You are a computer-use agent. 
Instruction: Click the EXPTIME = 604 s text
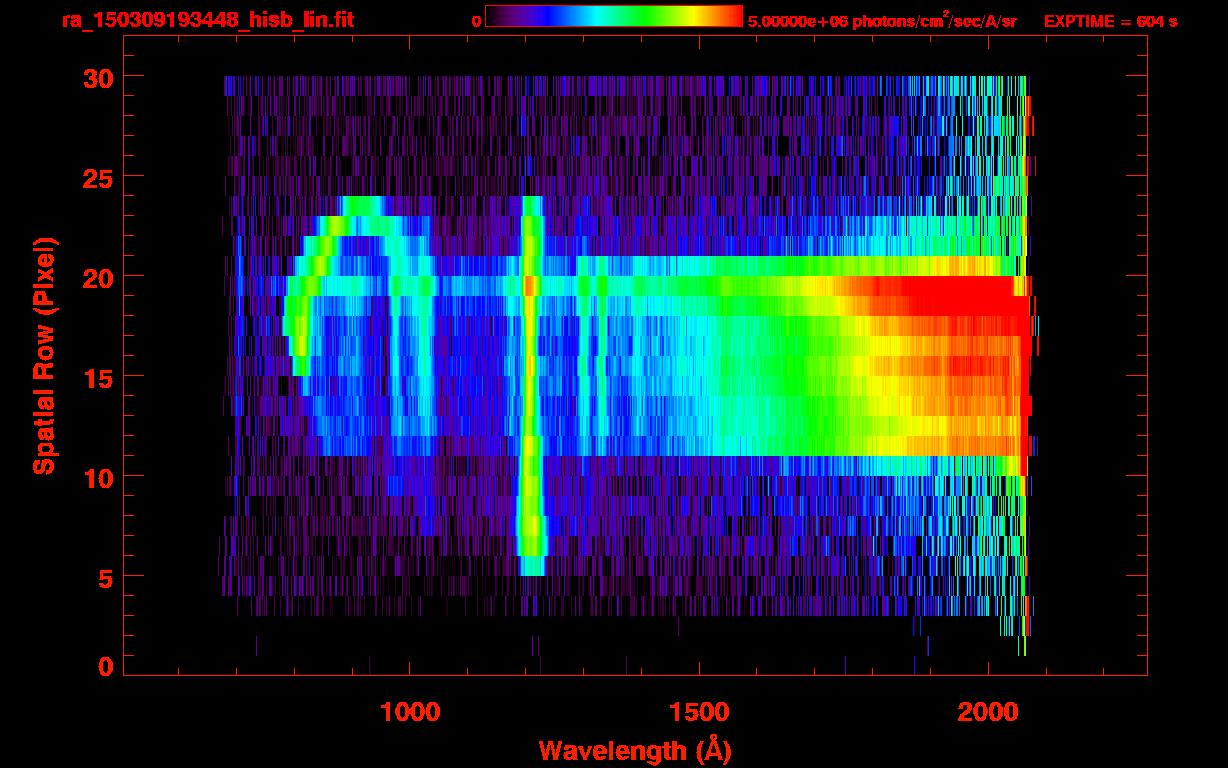[x=1110, y=21]
